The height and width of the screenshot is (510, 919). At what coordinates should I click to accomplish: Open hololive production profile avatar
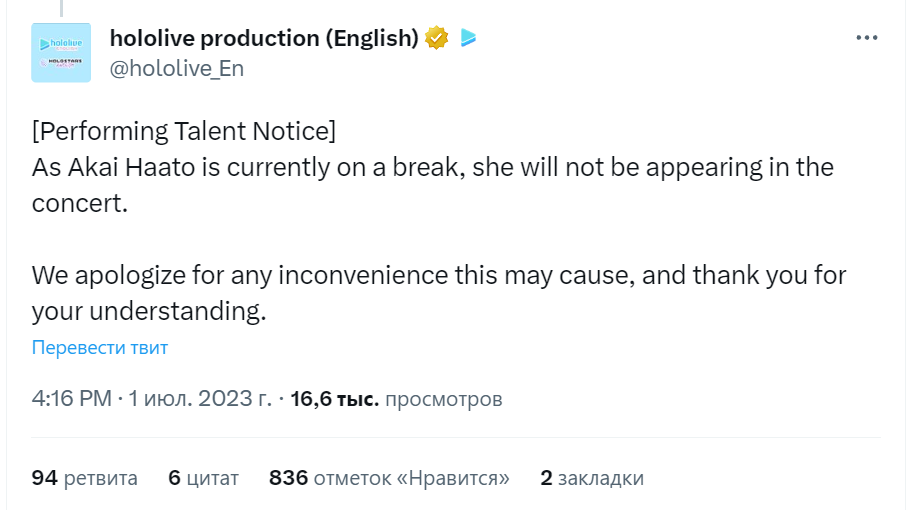pyautogui.click(x=61, y=53)
